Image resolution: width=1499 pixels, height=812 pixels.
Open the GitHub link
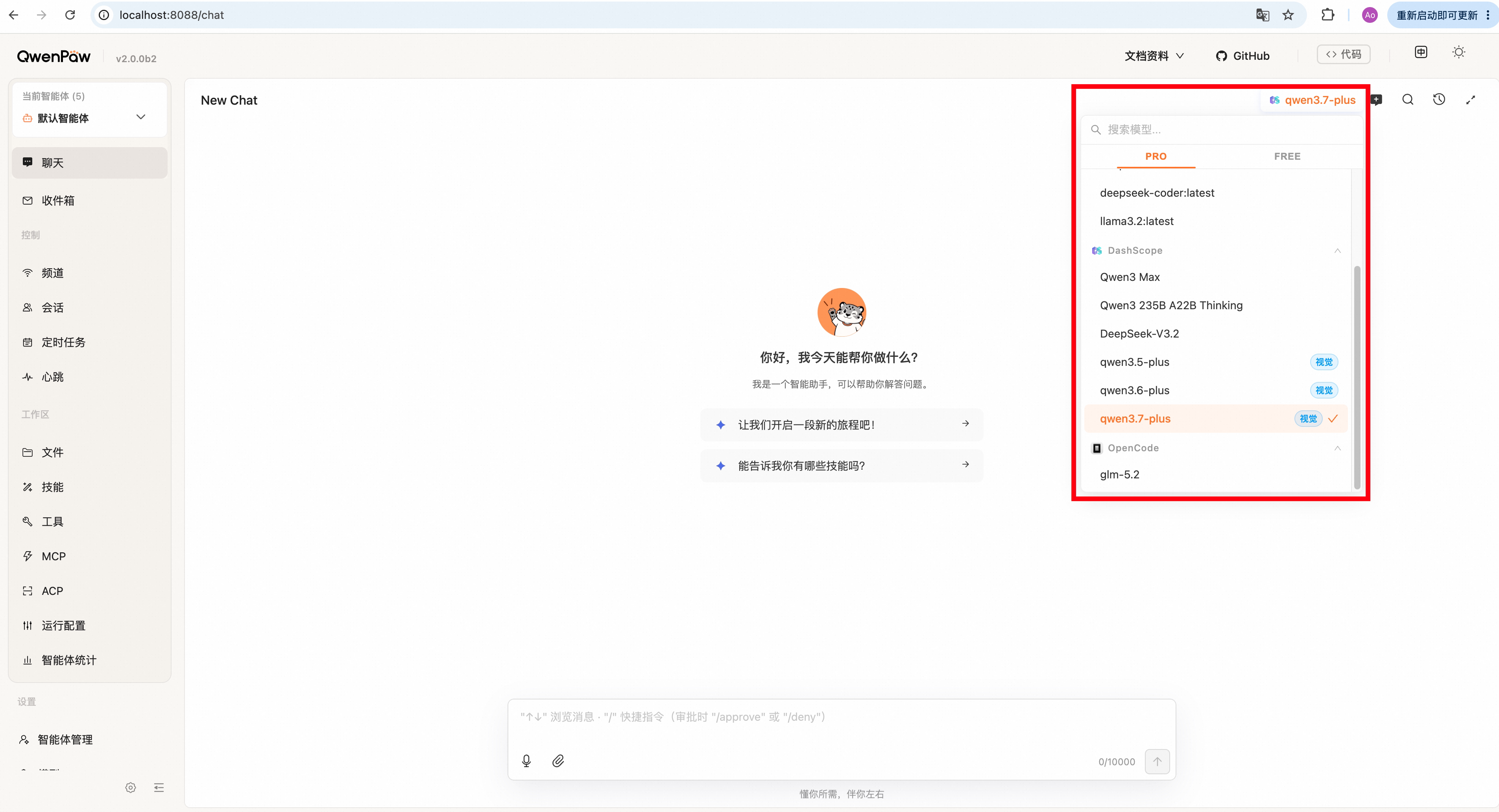coord(1243,56)
